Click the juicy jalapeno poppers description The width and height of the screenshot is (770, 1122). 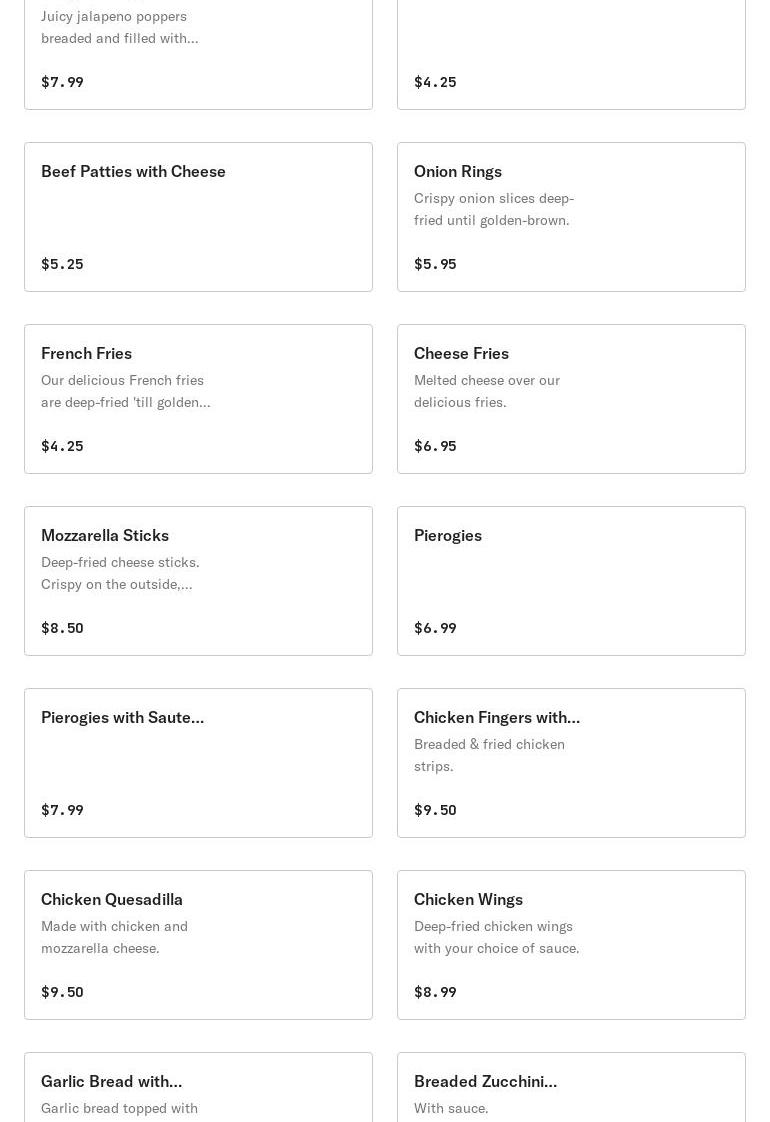[119, 27]
